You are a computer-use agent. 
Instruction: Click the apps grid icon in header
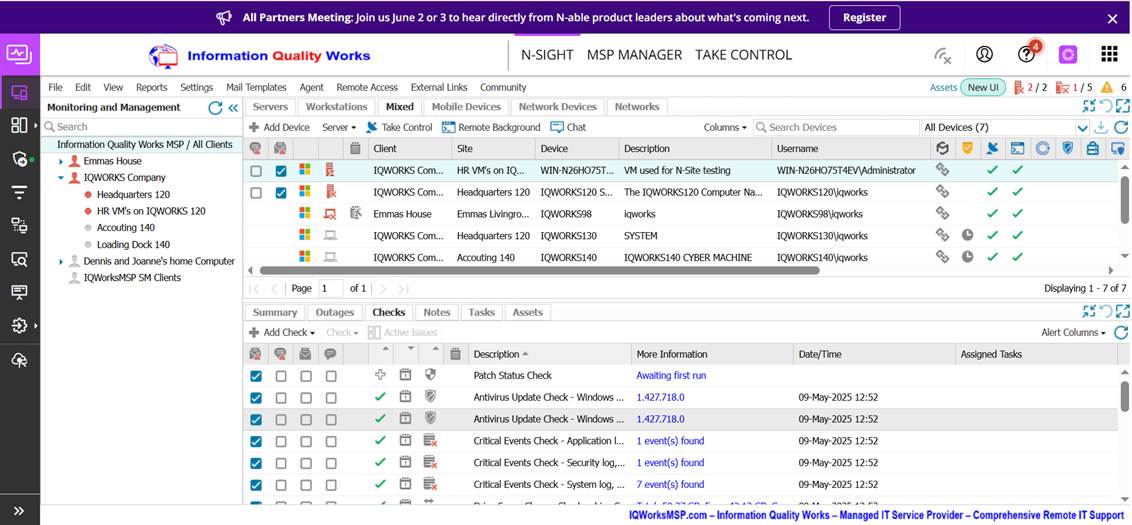(1108, 55)
